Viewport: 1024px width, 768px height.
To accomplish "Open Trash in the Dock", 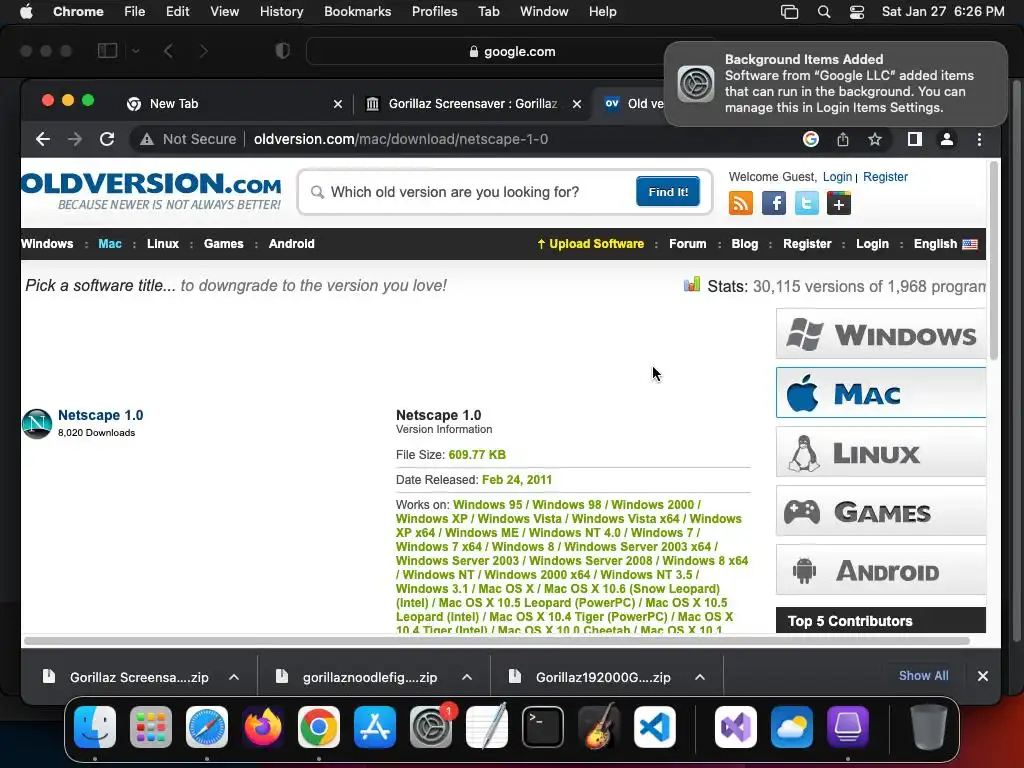I will 929,727.
